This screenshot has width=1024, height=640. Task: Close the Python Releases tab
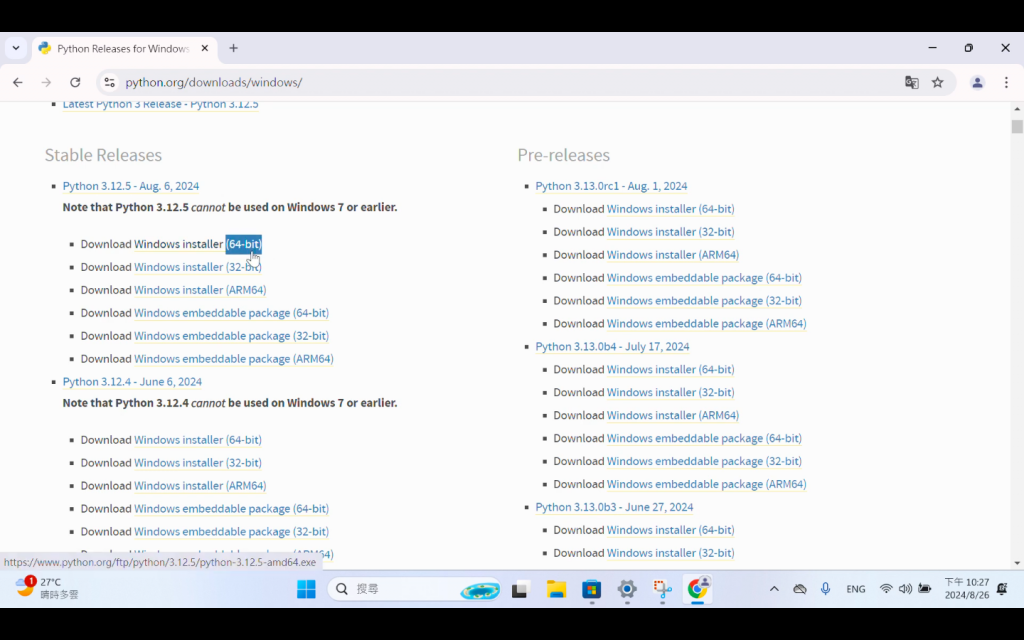tap(204, 48)
